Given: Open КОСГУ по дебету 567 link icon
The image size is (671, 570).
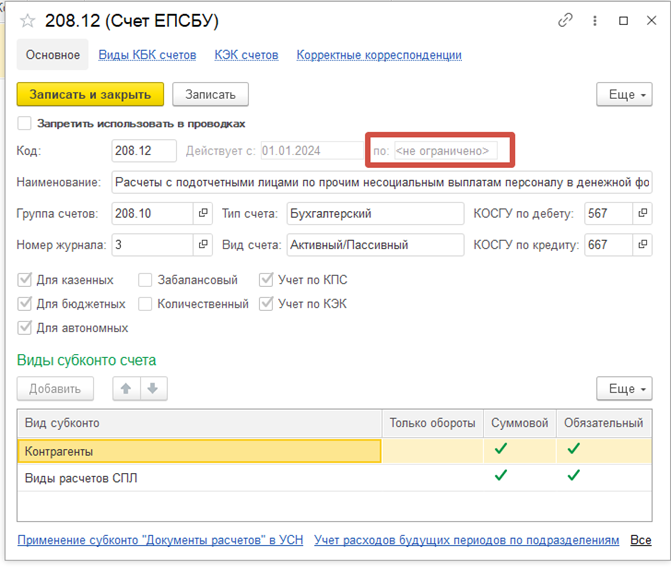Looking at the screenshot, I should [642, 213].
